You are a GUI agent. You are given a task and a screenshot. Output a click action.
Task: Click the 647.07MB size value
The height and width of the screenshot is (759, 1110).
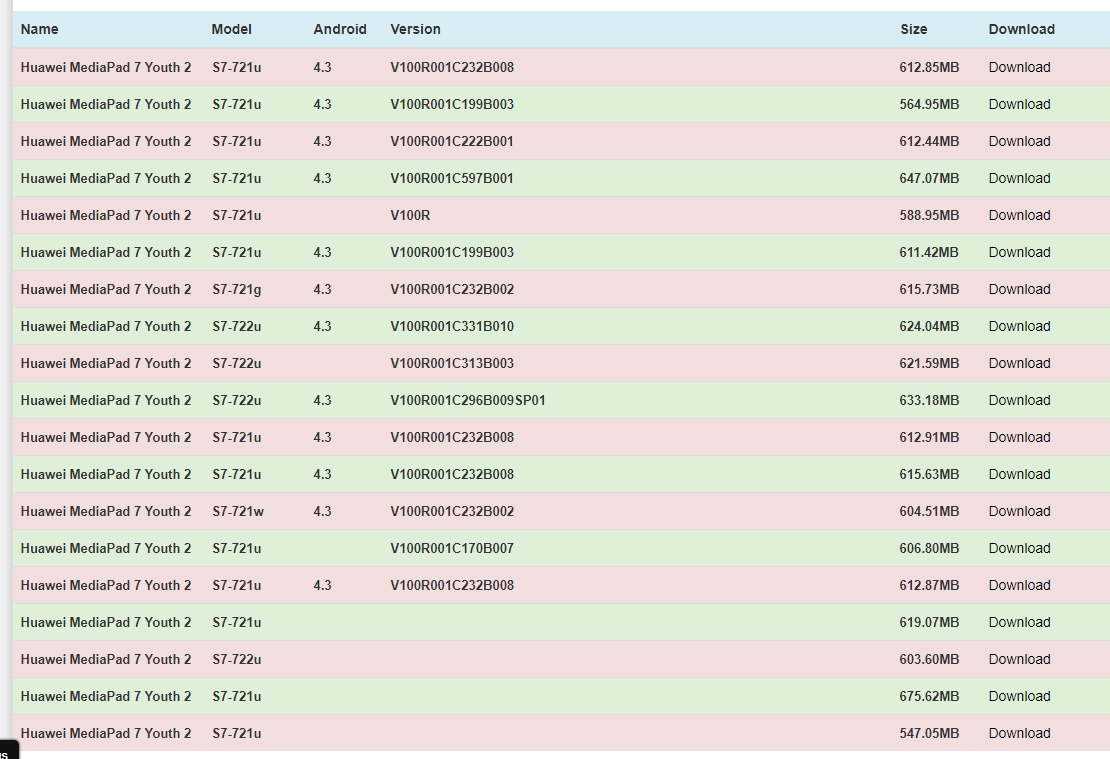point(929,178)
